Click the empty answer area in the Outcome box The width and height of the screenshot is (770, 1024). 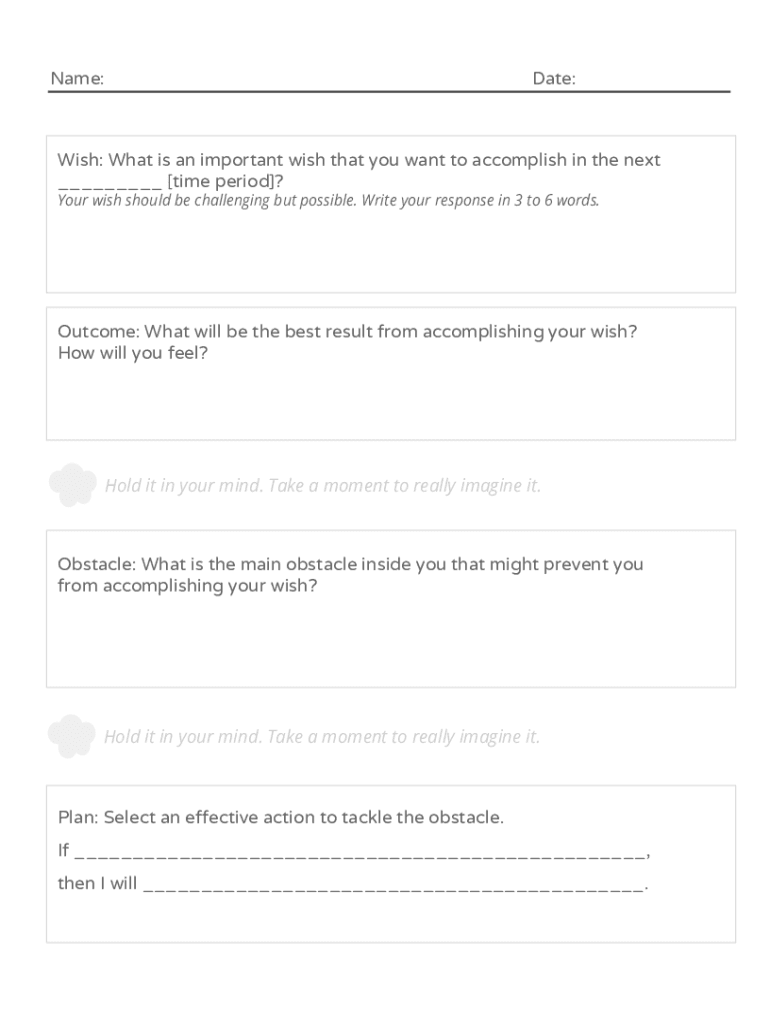click(390, 400)
